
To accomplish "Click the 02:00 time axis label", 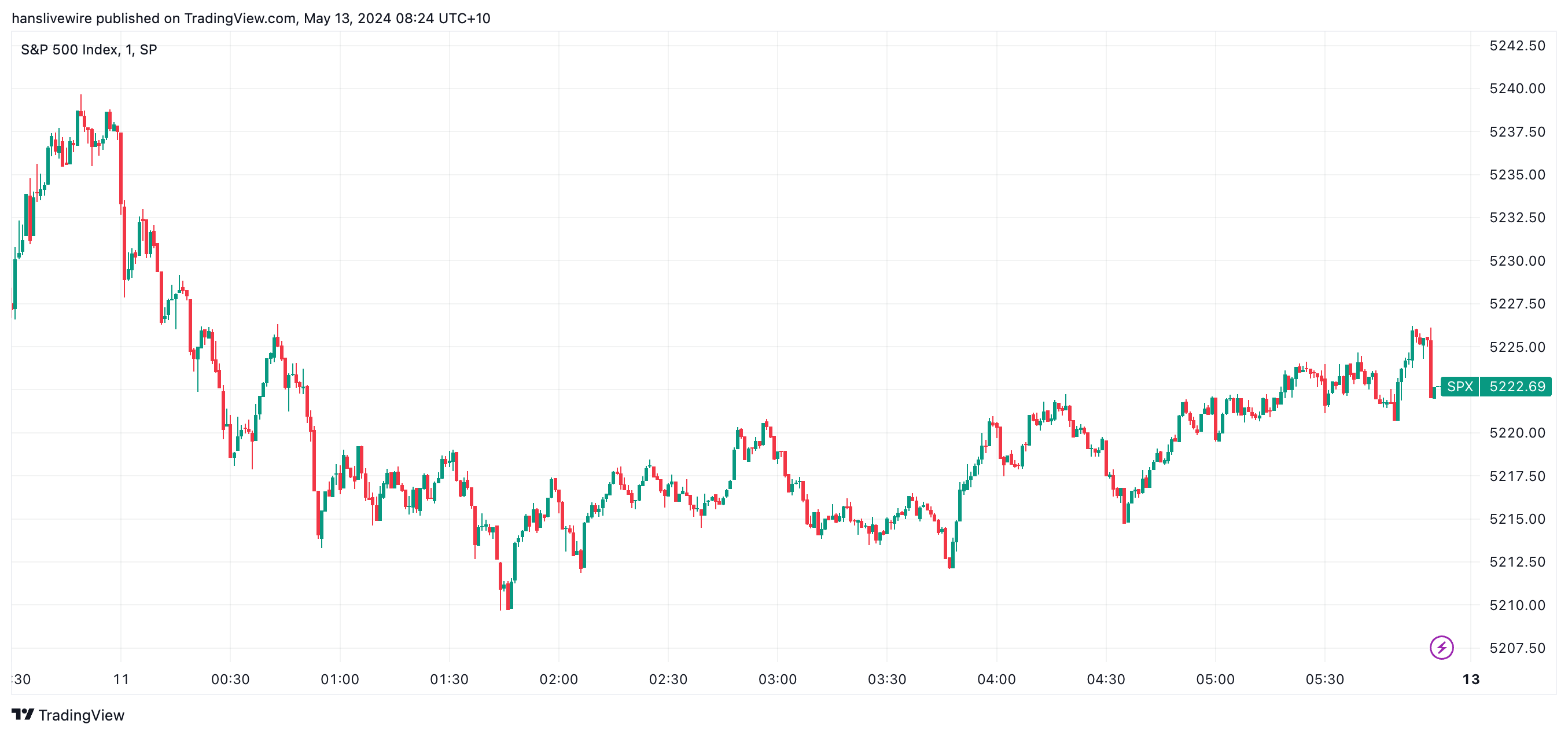I will point(558,679).
